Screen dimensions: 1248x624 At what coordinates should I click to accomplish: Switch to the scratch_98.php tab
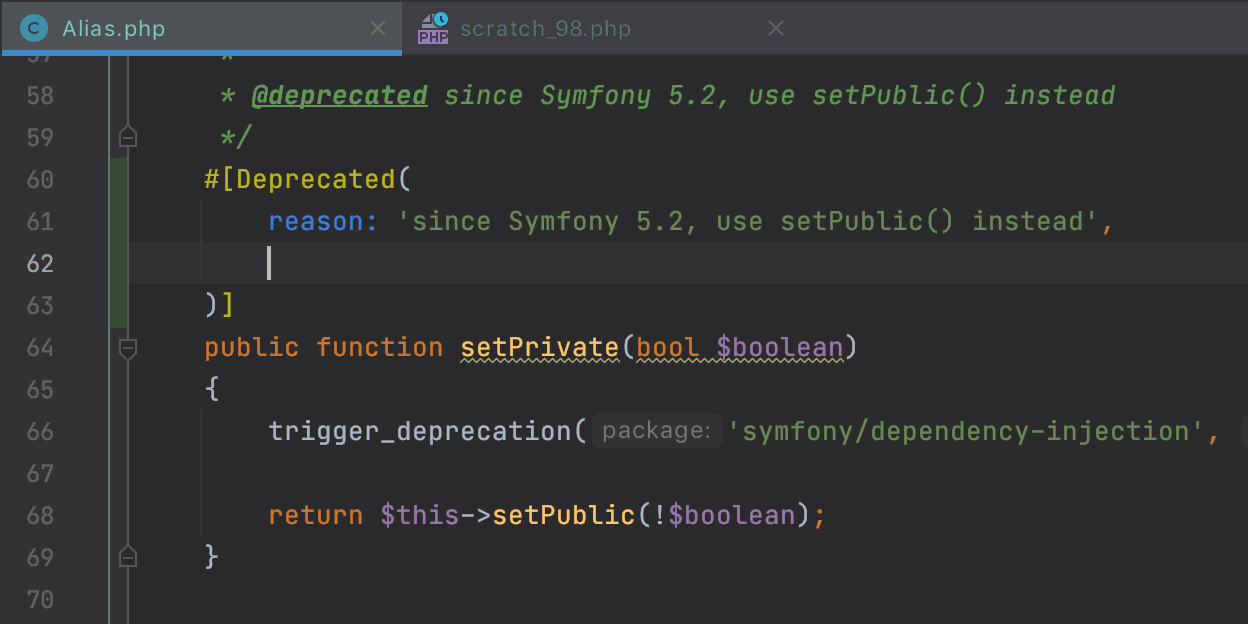[545, 28]
